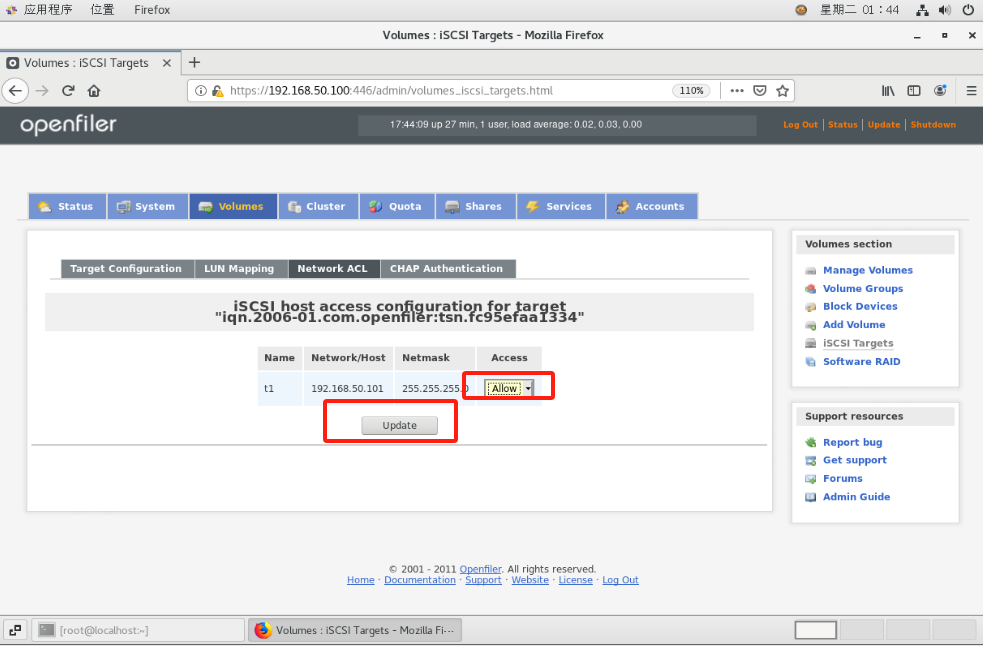Open the Services main tab
The width and height of the screenshot is (983, 646).
click(x=561, y=206)
